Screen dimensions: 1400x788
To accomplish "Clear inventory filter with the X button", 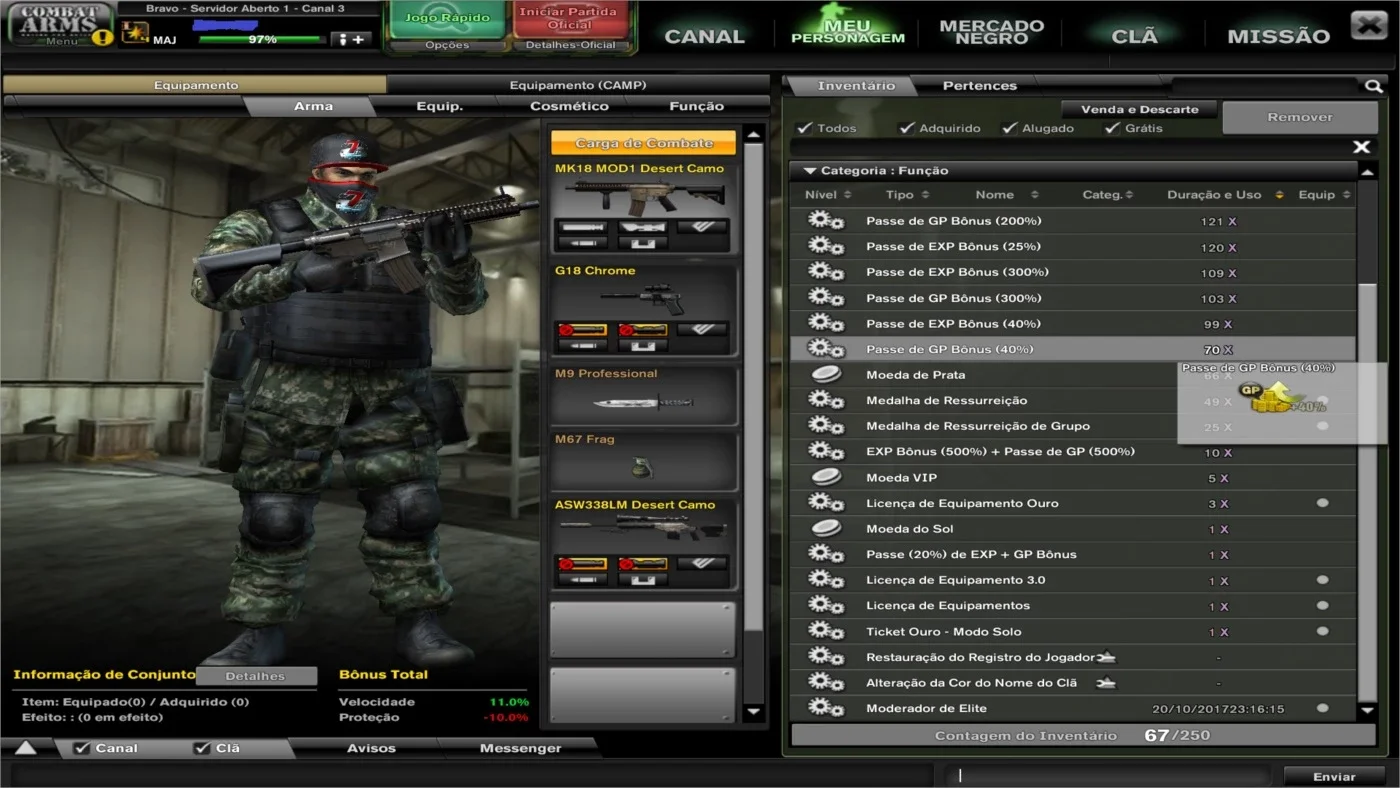I will 1361,147.
